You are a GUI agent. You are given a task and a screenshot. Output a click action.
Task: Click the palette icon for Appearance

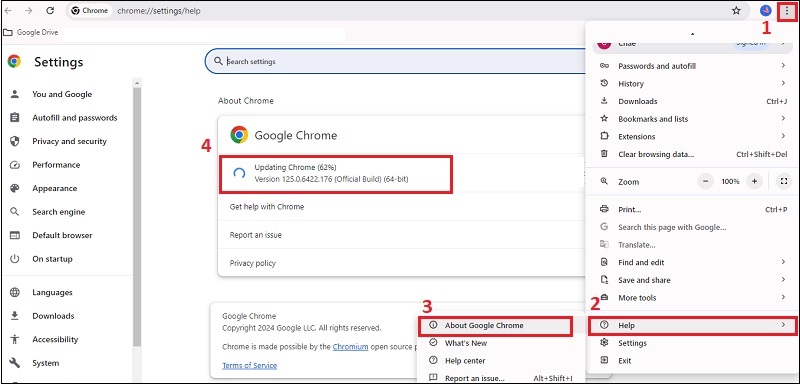pyautogui.click(x=15, y=188)
